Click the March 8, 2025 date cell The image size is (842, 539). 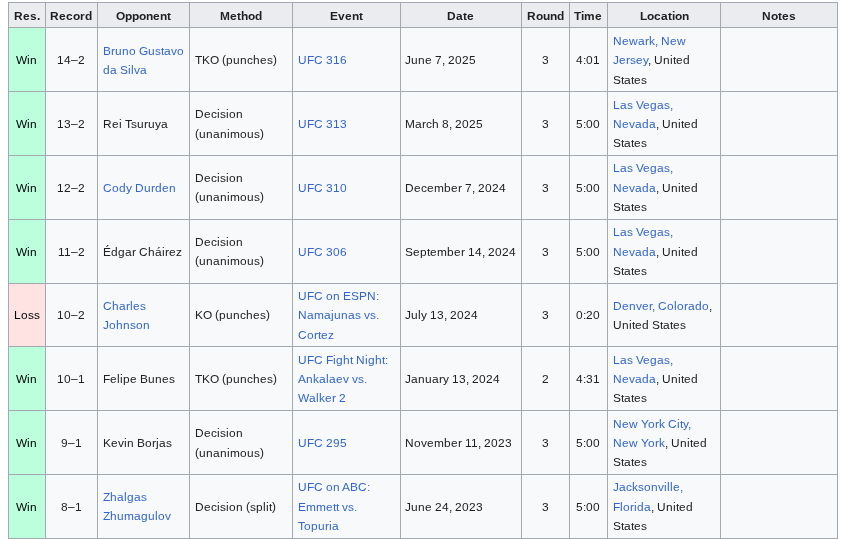pyautogui.click(x=460, y=124)
